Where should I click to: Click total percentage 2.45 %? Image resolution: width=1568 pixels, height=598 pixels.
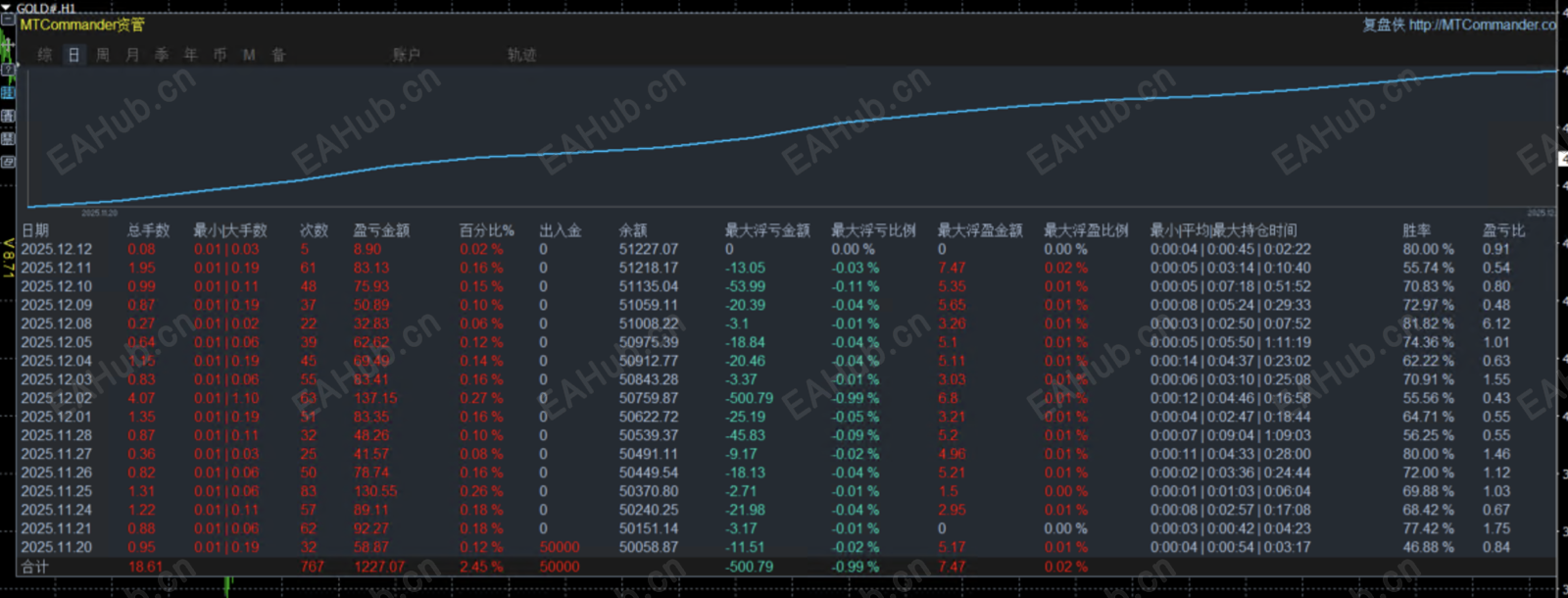pos(481,567)
